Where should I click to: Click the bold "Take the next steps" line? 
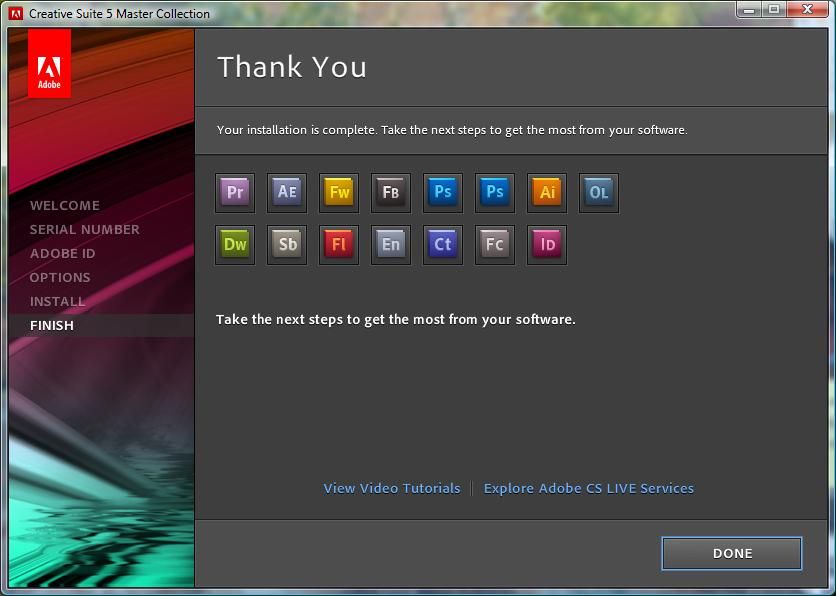point(396,319)
